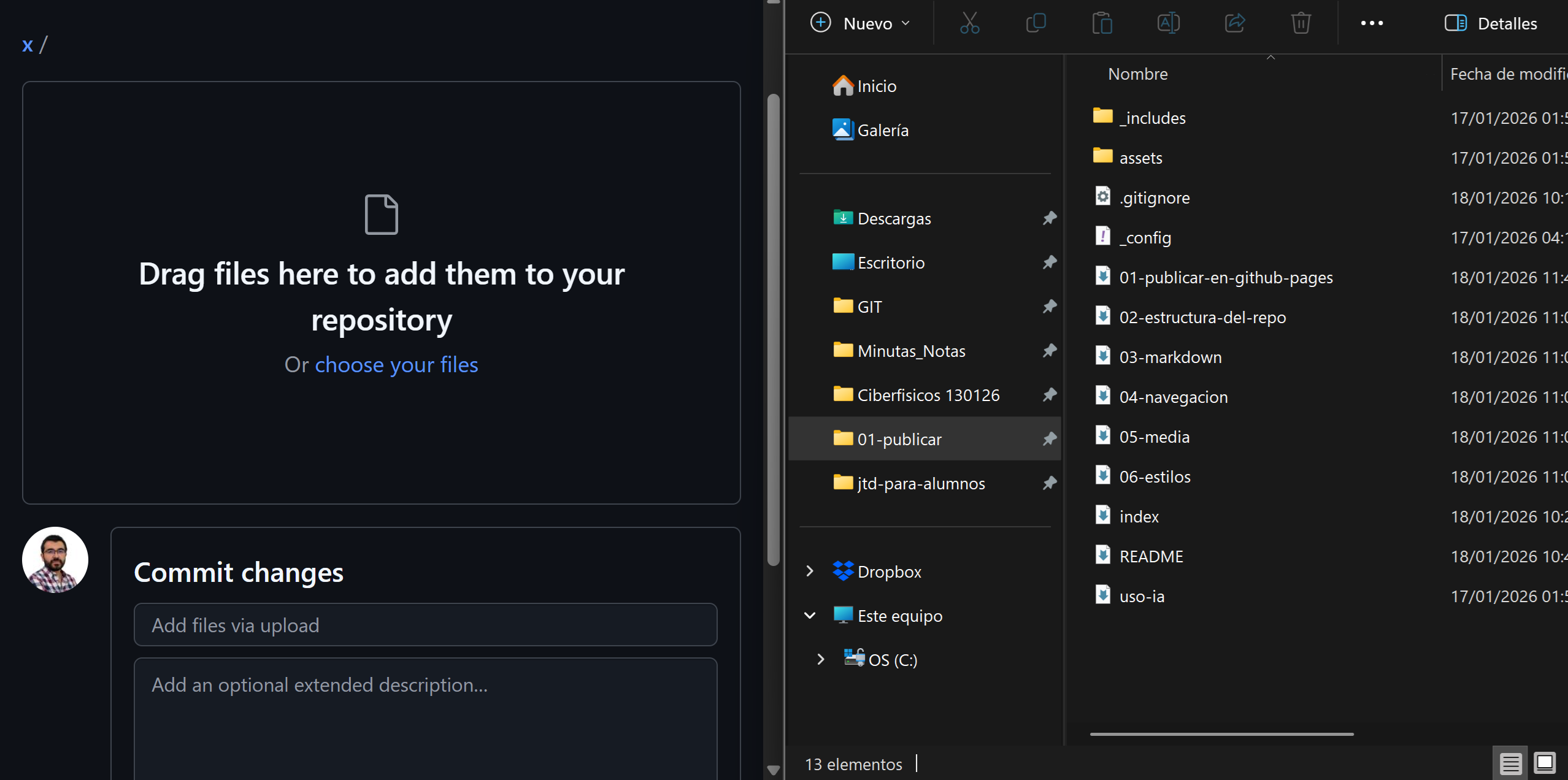Open the three-dots more options menu

[x=1372, y=23]
